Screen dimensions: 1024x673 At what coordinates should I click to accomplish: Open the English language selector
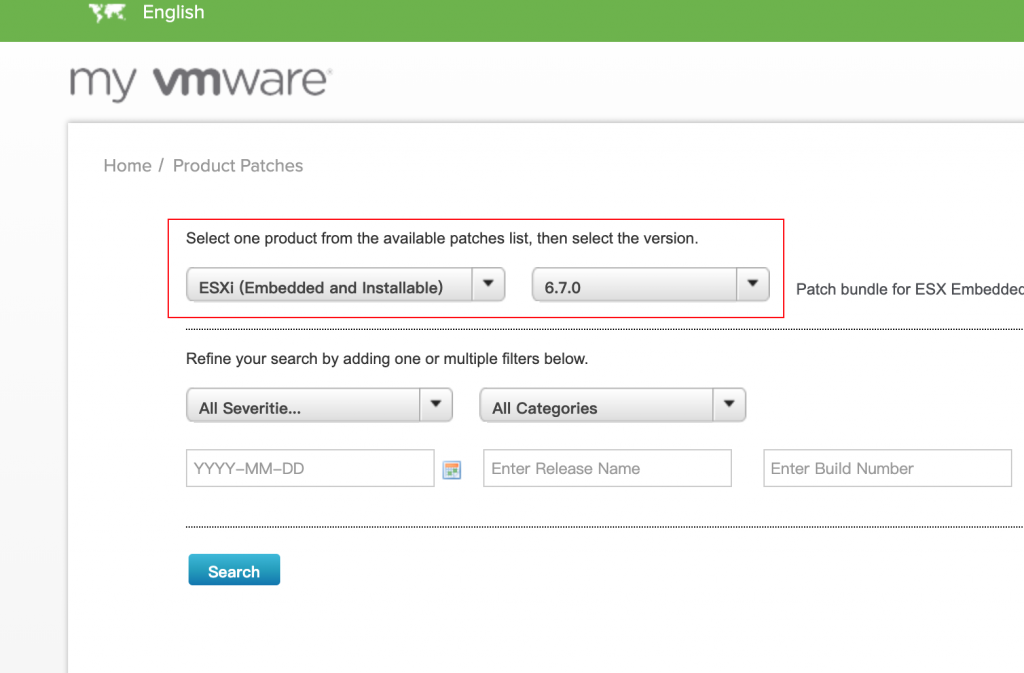click(173, 13)
